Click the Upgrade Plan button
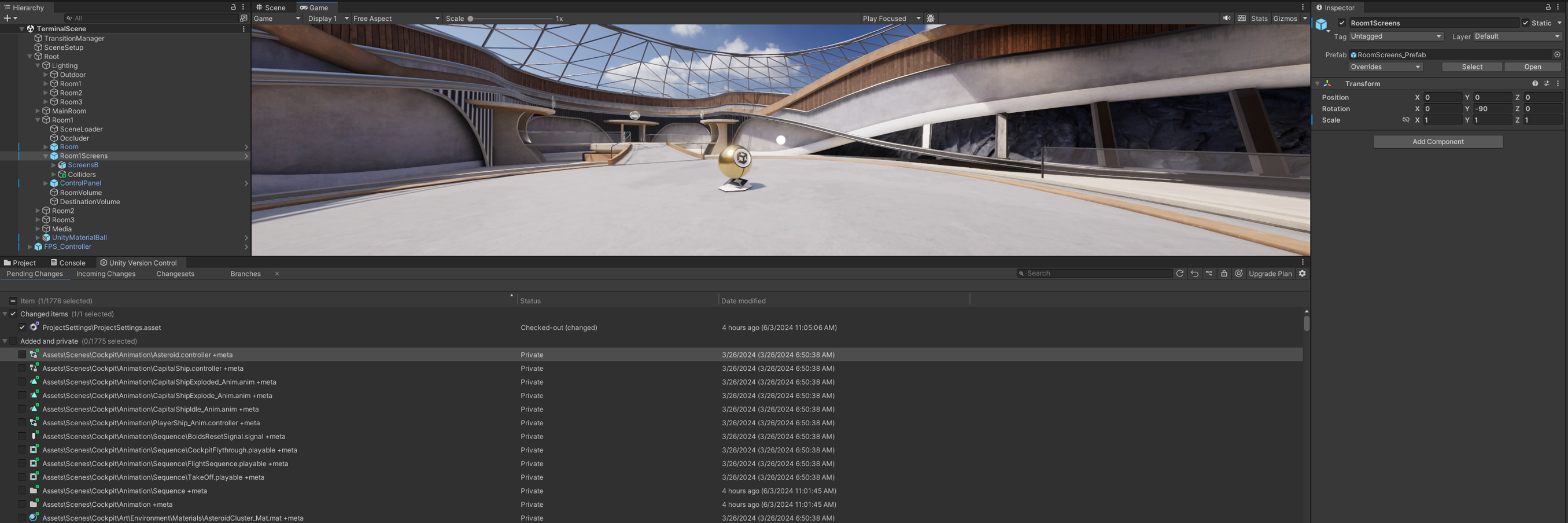Image resolution: width=1568 pixels, height=523 pixels. 1270,274
